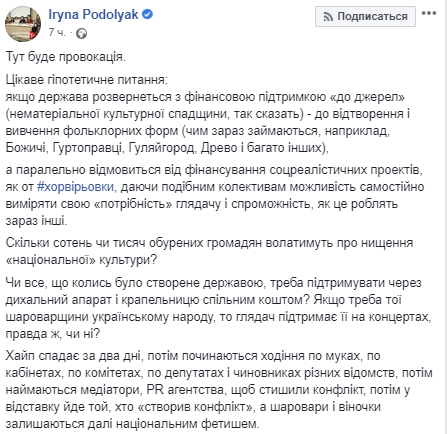Click the blue verified badge icon
Image resolution: width=447 pixels, height=434 pixels.
pyautogui.click(x=147, y=14)
